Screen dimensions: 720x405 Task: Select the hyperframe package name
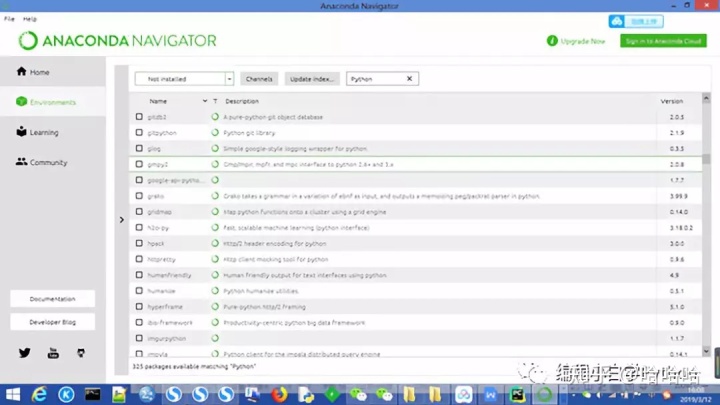[x=165, y=307]
